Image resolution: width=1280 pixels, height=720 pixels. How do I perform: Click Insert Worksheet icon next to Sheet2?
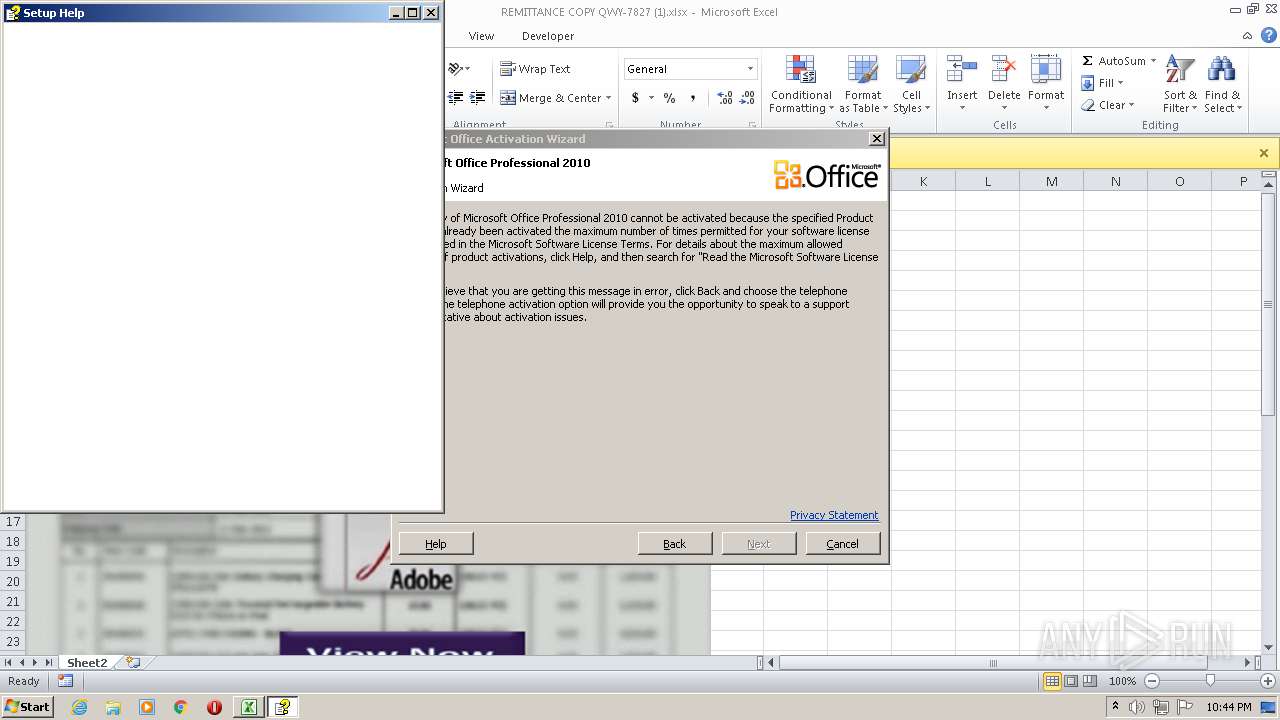tap(132, 662)
